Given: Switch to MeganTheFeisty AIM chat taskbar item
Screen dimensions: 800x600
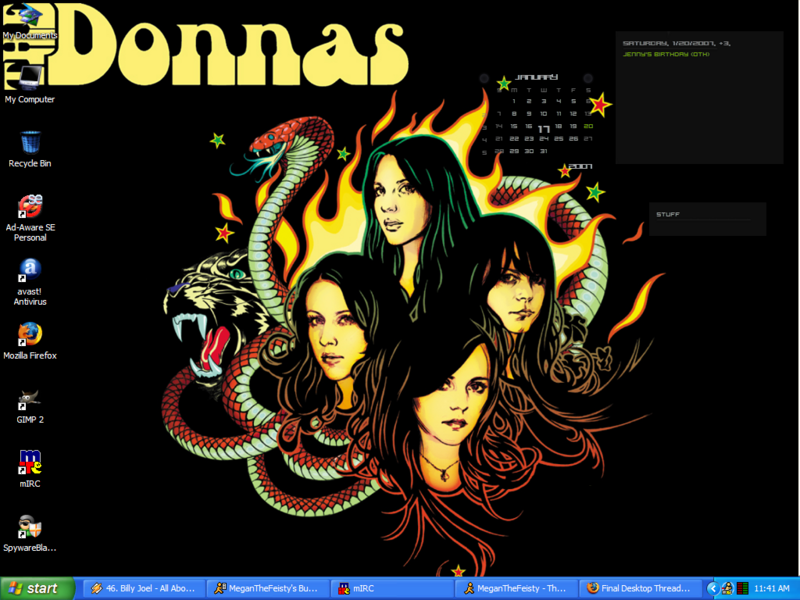Looking at the screenshot, I should coord(515,588).
